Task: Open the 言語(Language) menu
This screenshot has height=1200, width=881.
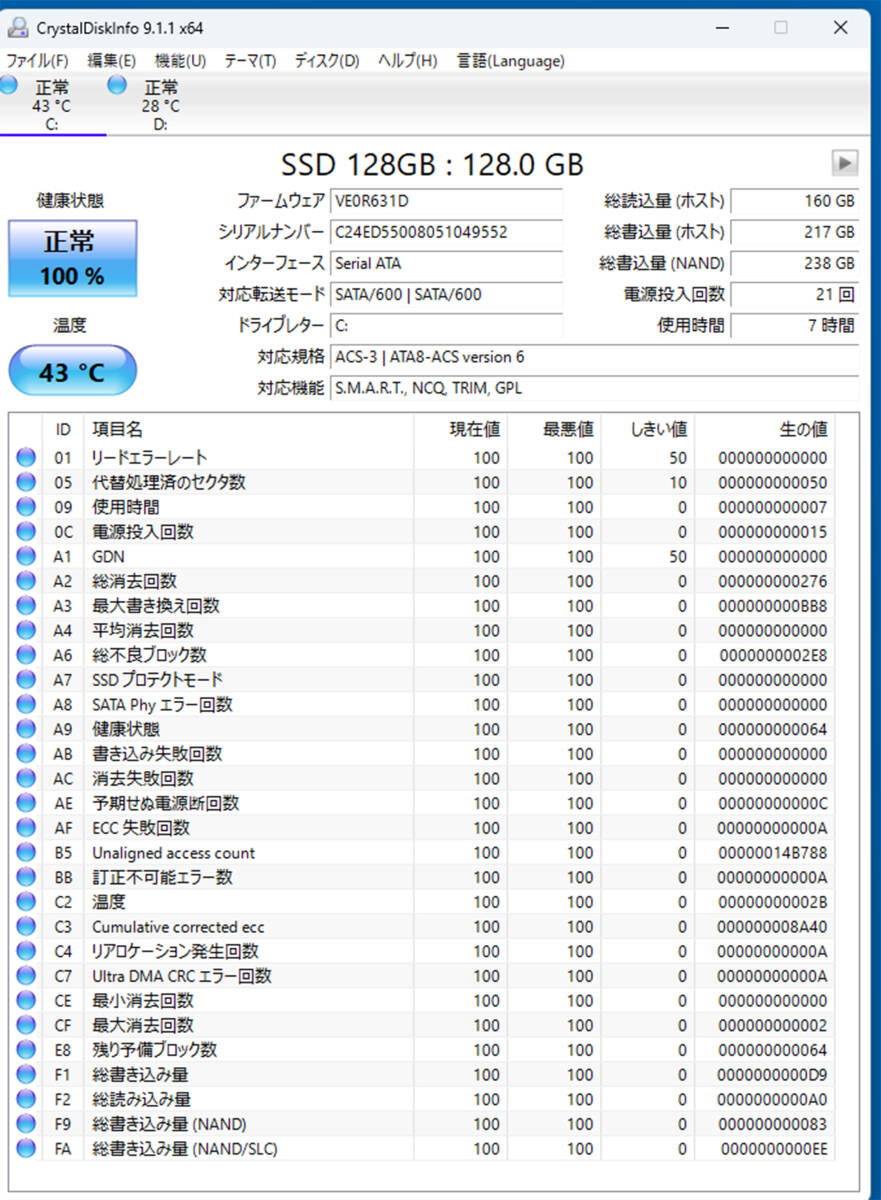Action: [x=511, y=61]
